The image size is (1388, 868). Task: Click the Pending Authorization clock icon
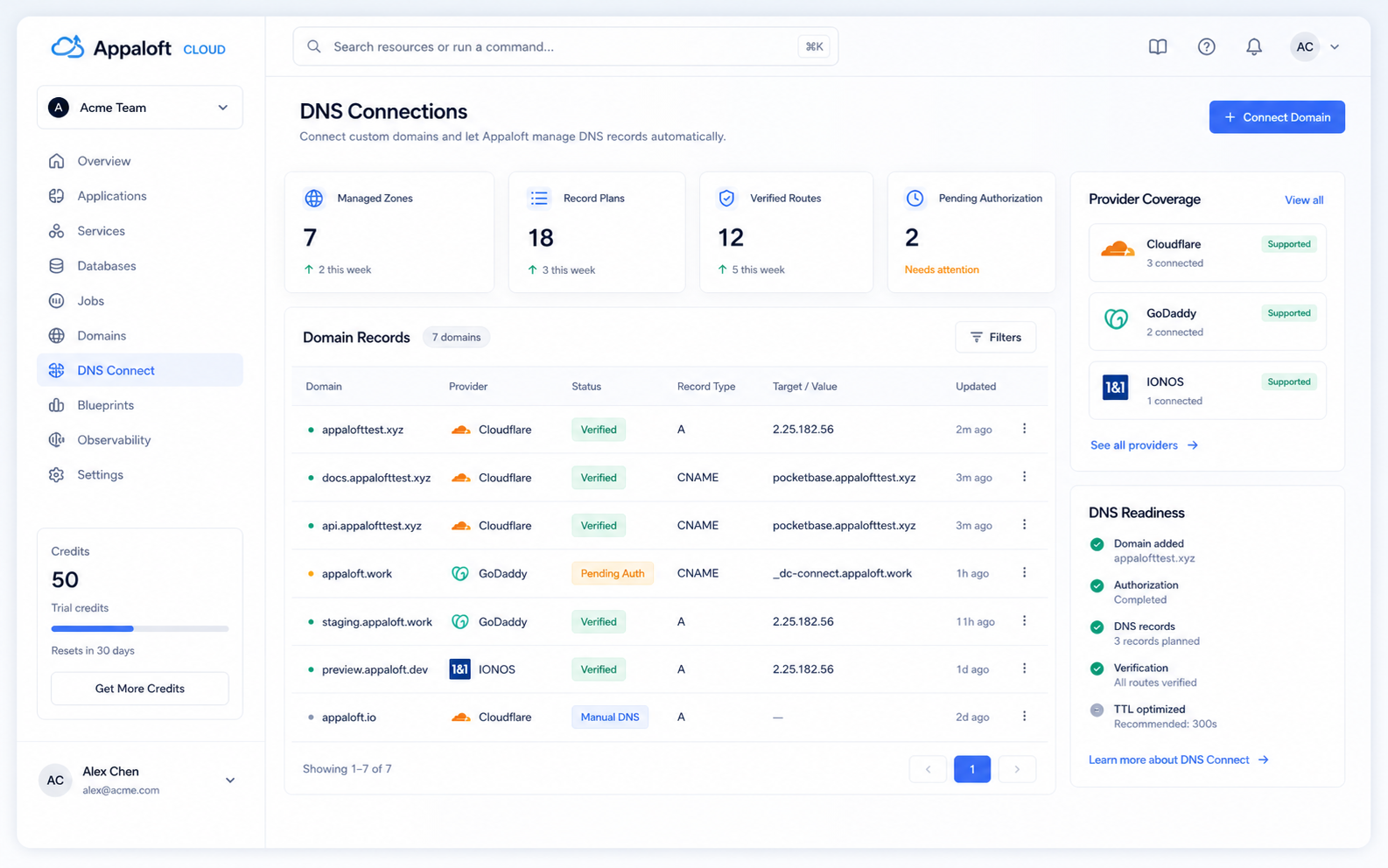pos(915,199)
